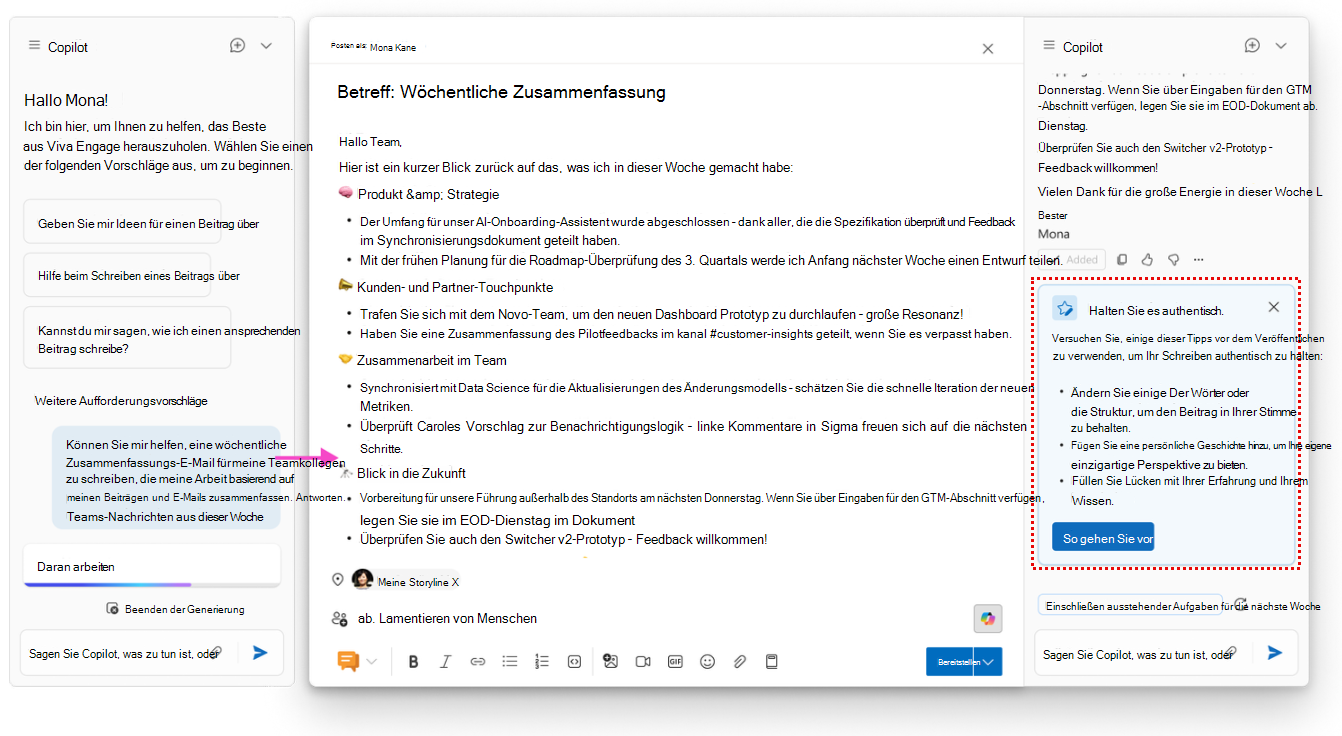Select 'Kannst du mir sagen' prompt suggestion
Image resolution: width=1342 pixels, height=736 pixels.
coord(127,339)
